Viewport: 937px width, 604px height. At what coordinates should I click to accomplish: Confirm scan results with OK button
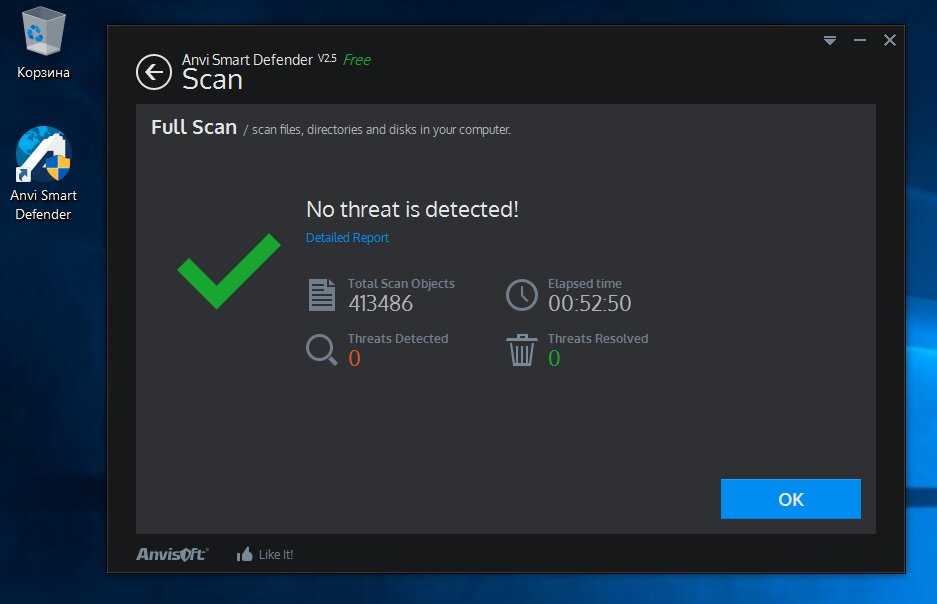[x=791, y=499]
